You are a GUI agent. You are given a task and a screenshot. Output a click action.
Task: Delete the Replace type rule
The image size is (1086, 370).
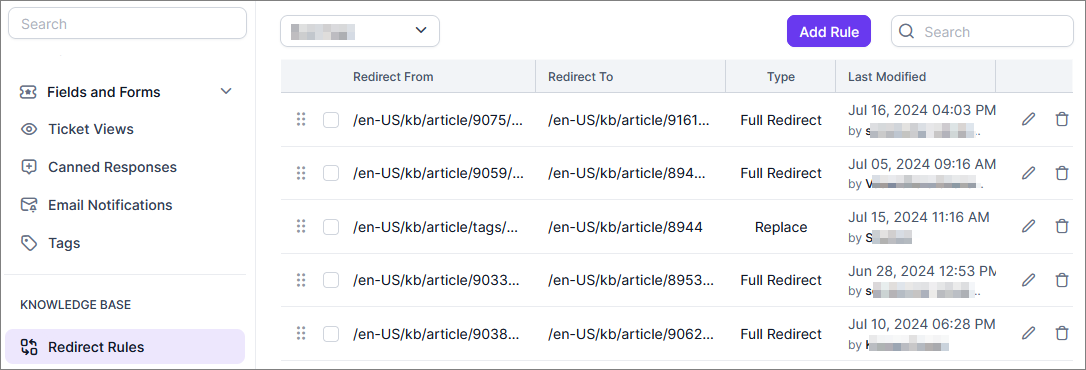pyautogui.click(x=1061, y=226)
